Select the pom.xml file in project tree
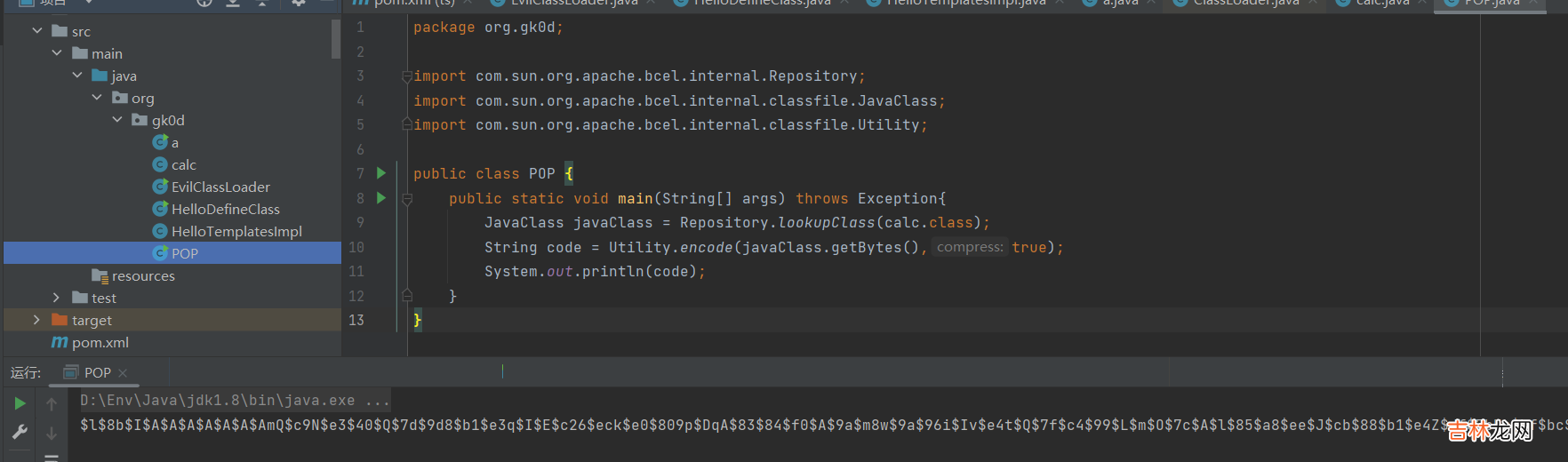The height and width of the screenshot is (462, 1568). 100,343
